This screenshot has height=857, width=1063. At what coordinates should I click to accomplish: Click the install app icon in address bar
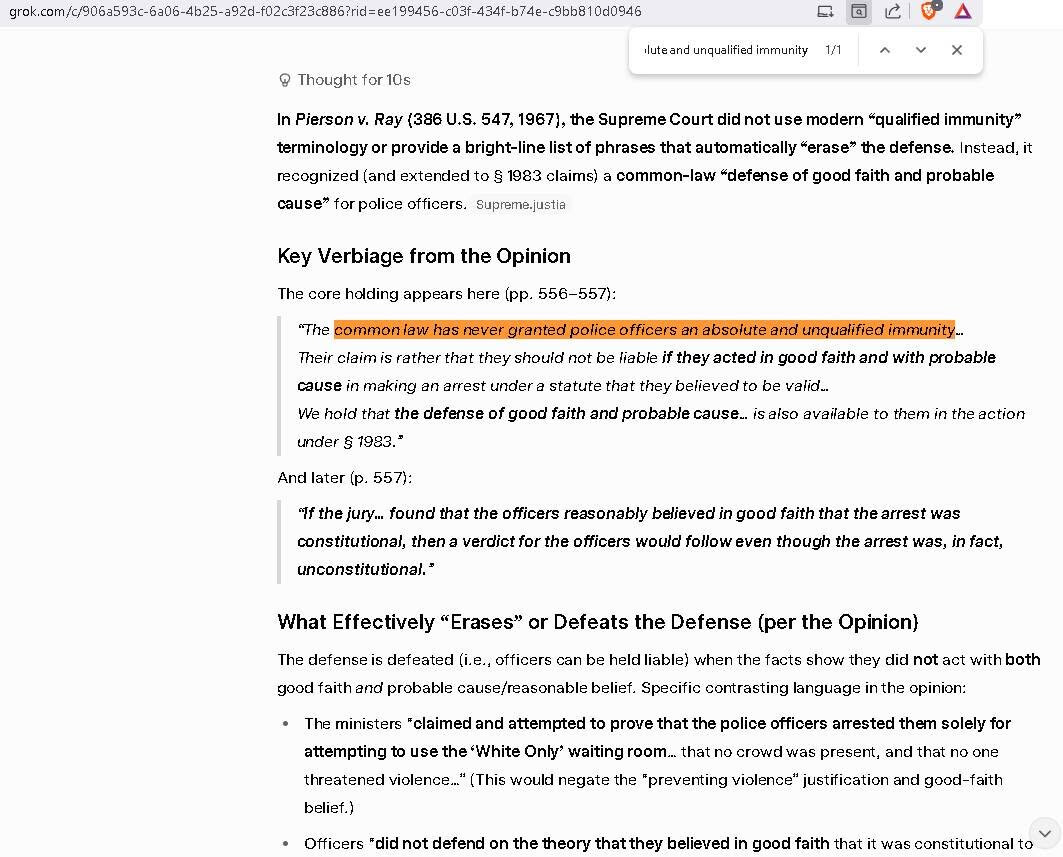(x=825, y=11)
